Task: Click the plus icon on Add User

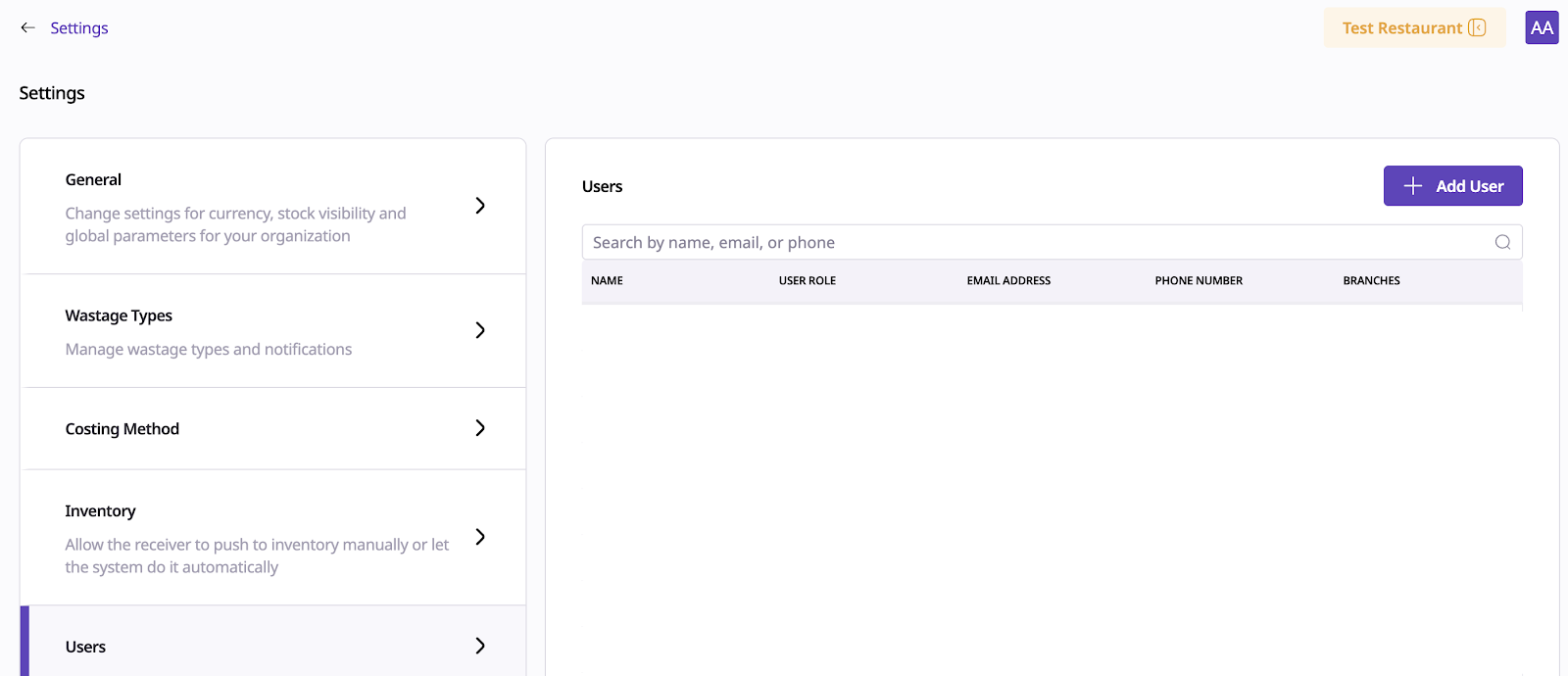Action: click(1413, 186)
